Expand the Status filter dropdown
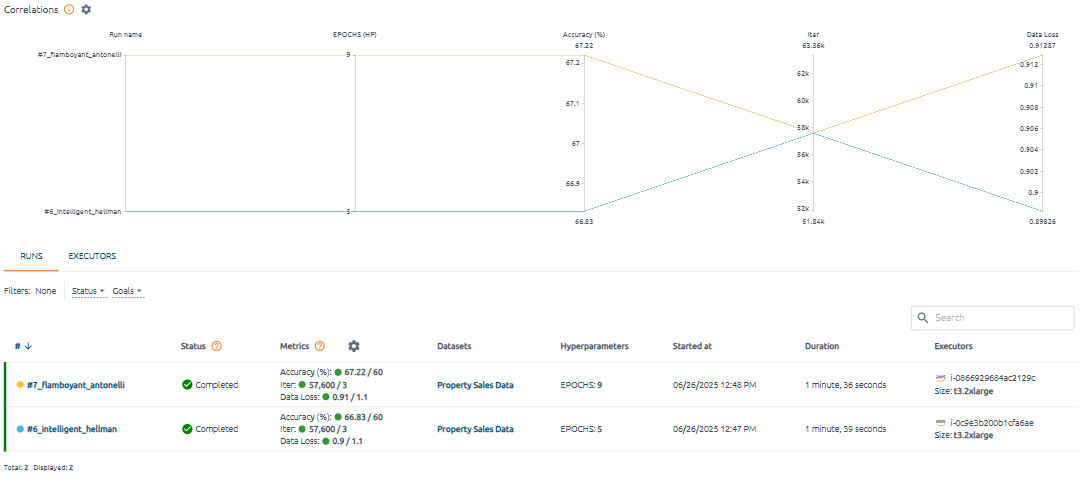This screenshot has width=1085, height=484. pyautogui.click(x=89, y=291)
